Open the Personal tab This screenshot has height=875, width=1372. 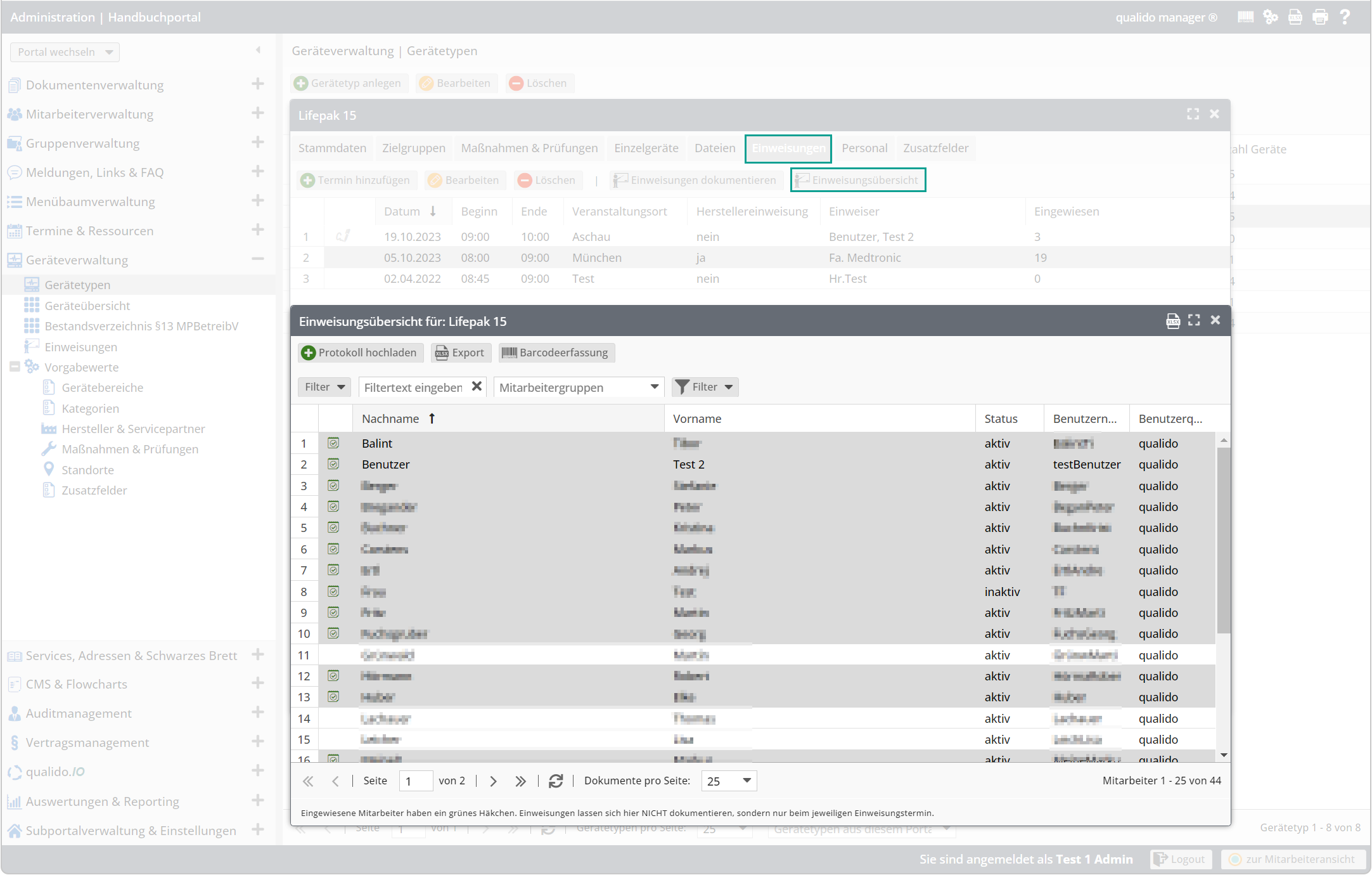click(x=864, y=148)
